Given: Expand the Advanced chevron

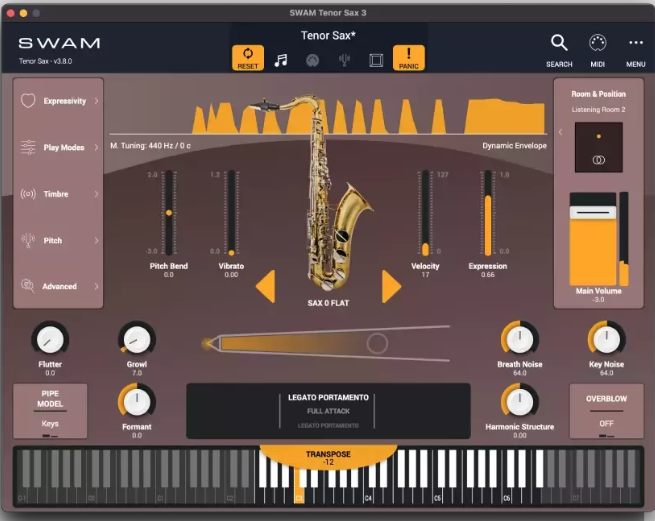Looking at the screenshot, I should coord(96,286).
